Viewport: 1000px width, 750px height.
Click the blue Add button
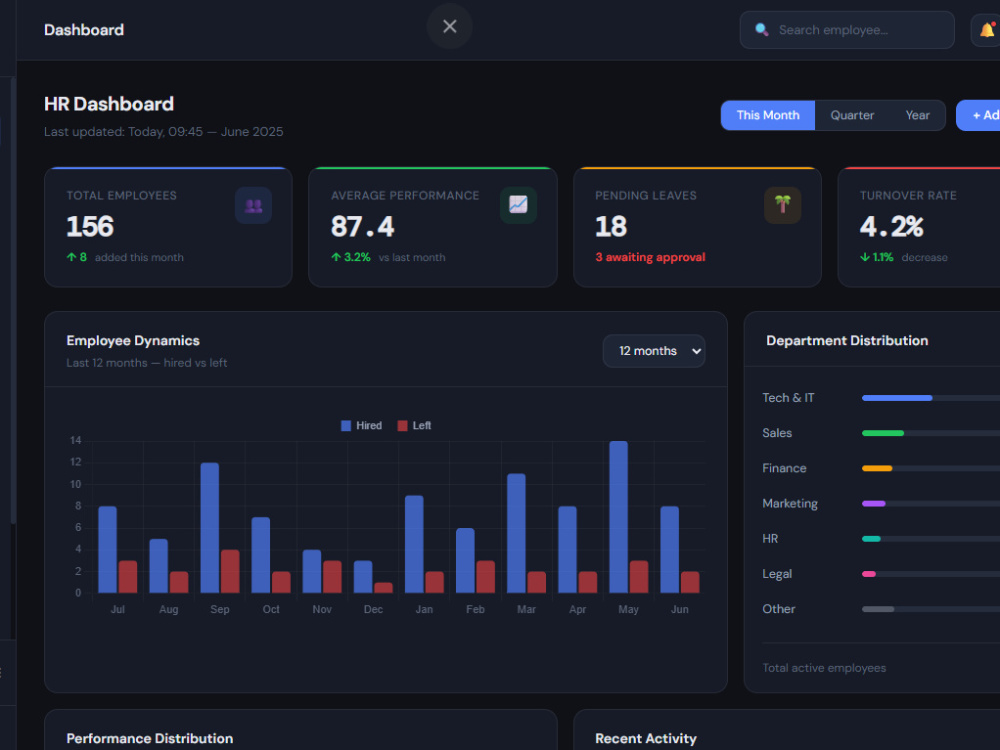[978, 115]
